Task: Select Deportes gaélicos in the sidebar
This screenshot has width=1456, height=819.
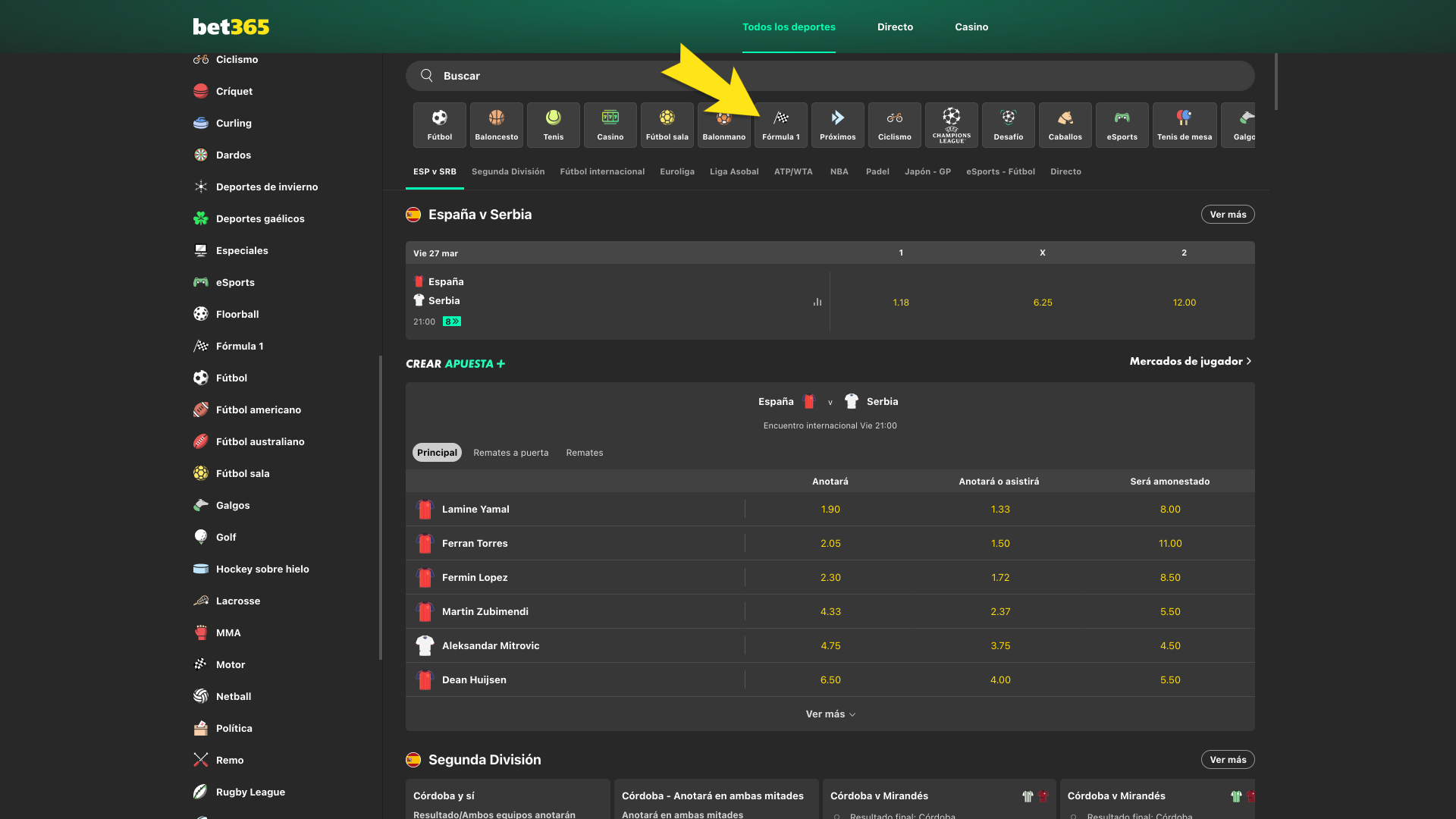Action: tap(249, 218)
